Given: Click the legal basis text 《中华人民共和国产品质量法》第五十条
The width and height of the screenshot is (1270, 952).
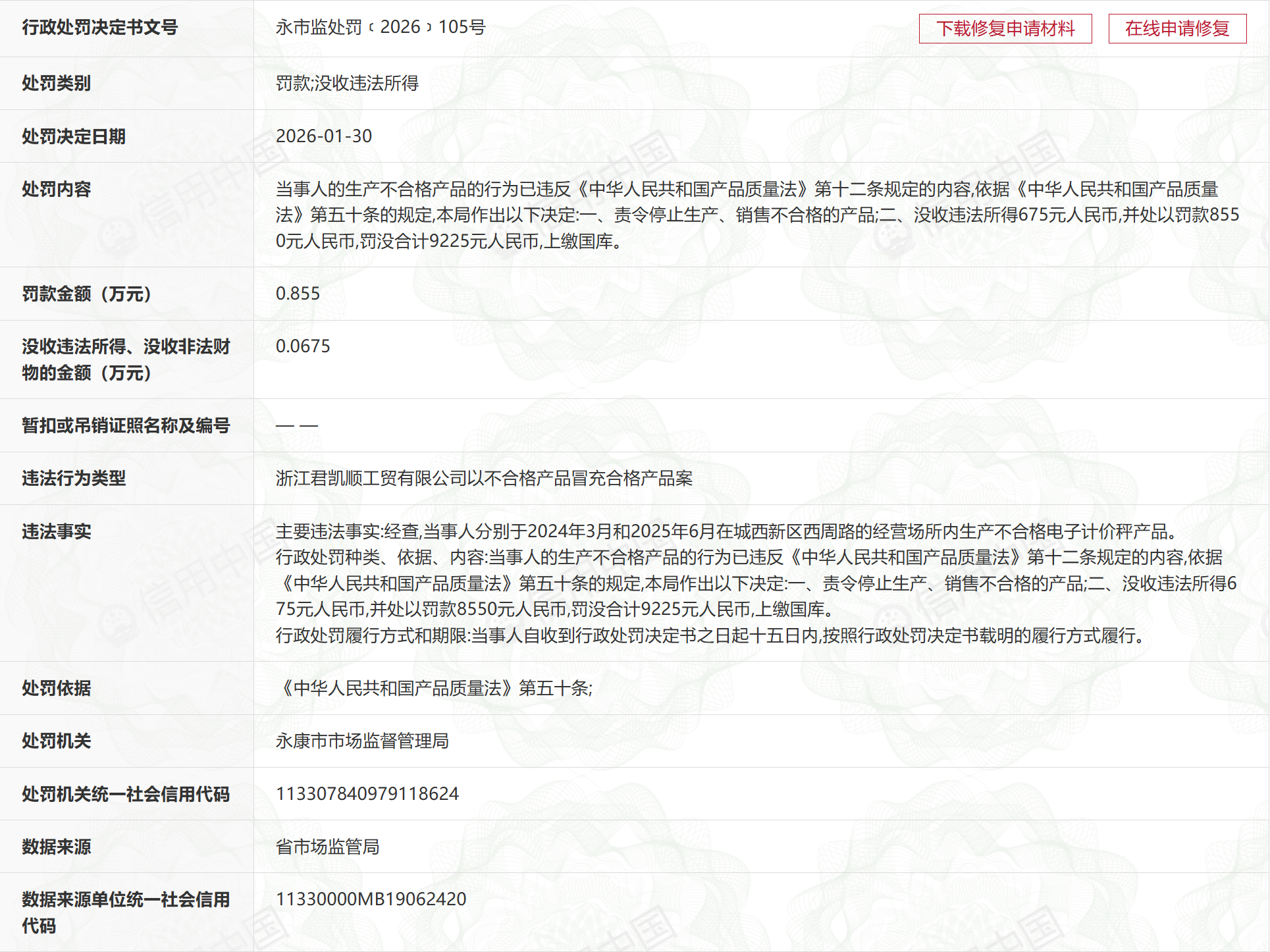Looking at the screenshot, I should pos(435,688).
